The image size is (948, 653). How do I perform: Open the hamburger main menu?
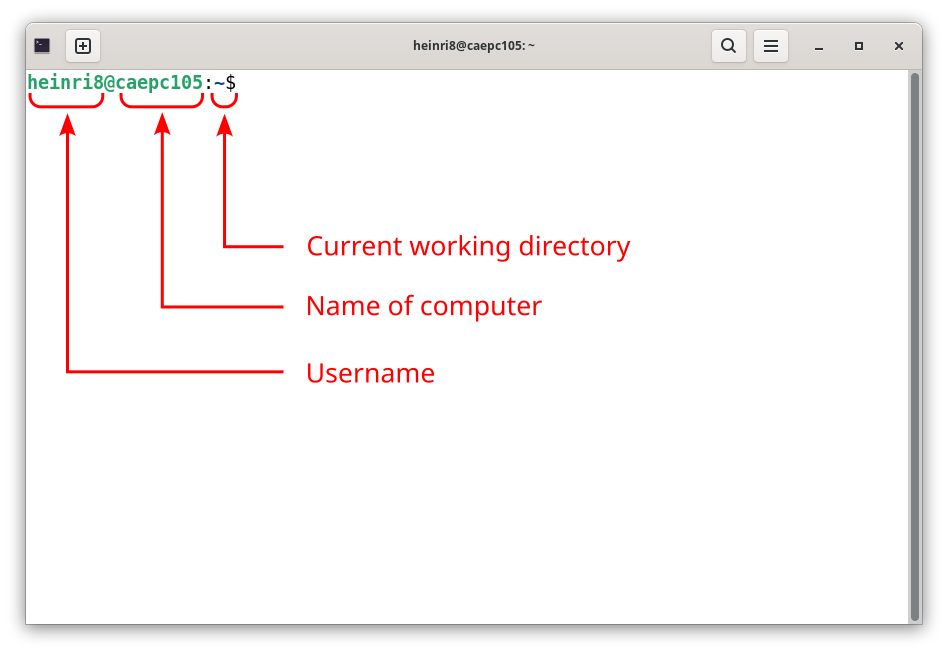pos(770,46)
